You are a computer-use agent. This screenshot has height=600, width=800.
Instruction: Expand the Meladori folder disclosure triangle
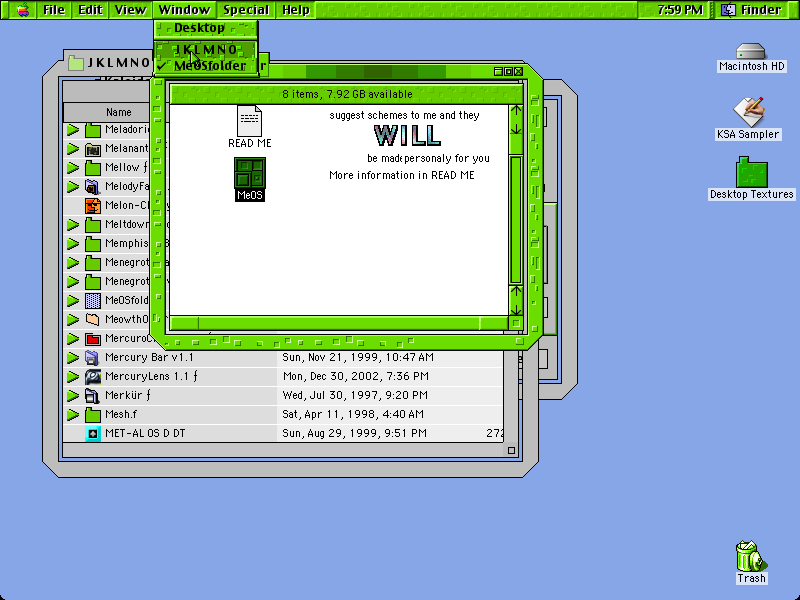point(73,130)
